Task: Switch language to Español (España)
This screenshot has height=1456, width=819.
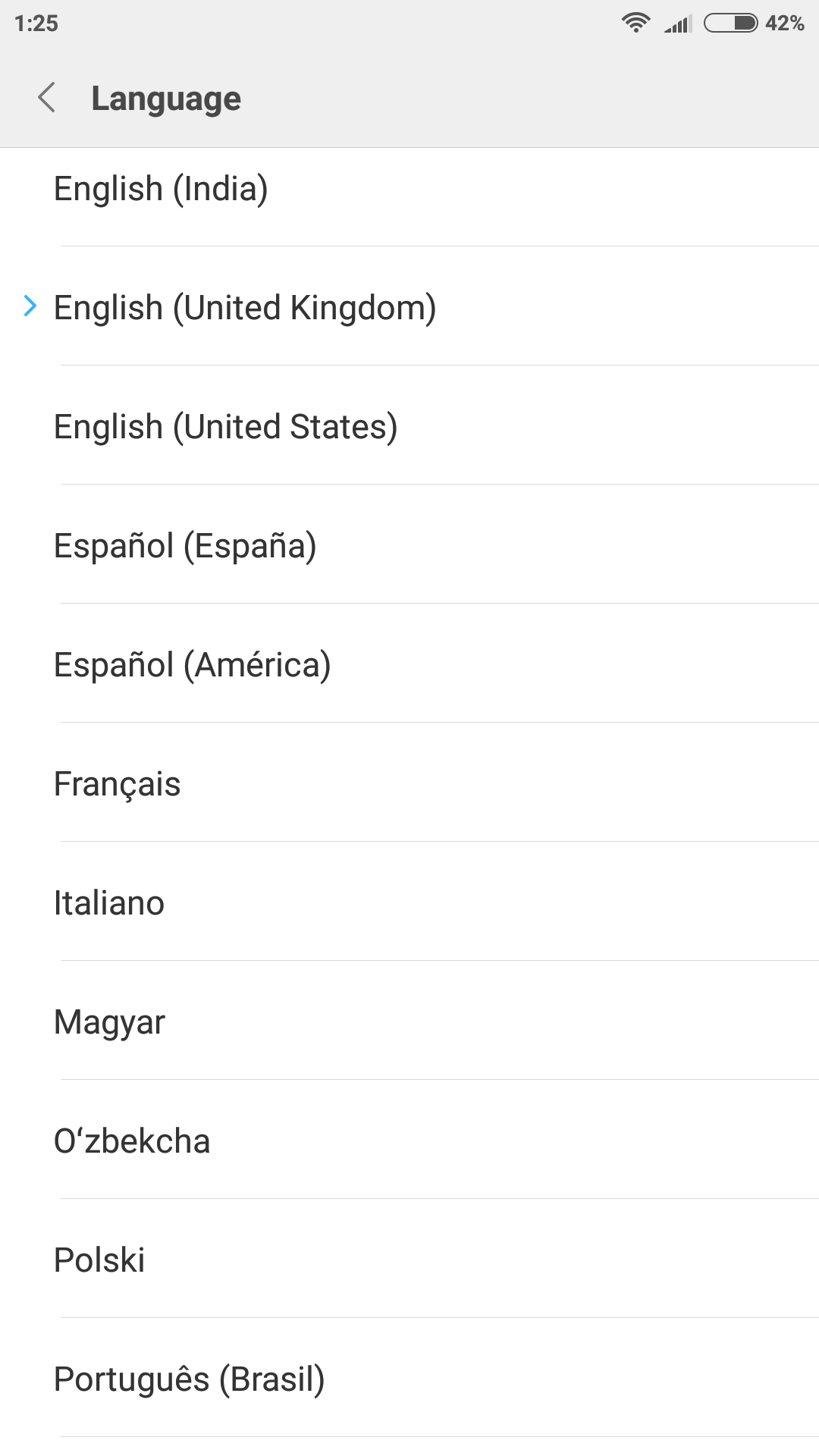Action: click(185, 546)
